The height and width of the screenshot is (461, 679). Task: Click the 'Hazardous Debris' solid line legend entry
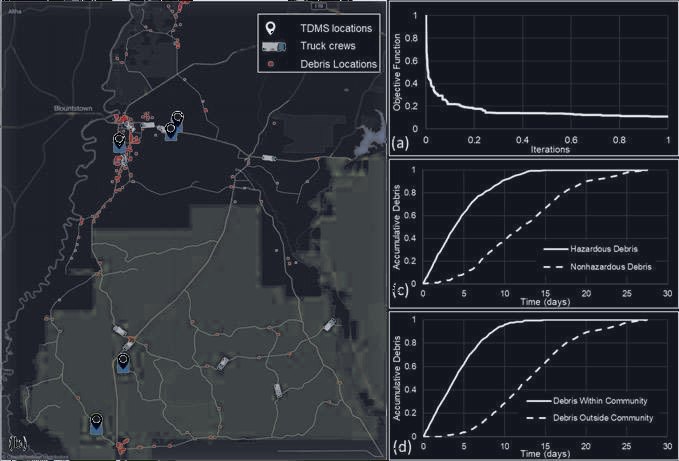click(591, 249)
